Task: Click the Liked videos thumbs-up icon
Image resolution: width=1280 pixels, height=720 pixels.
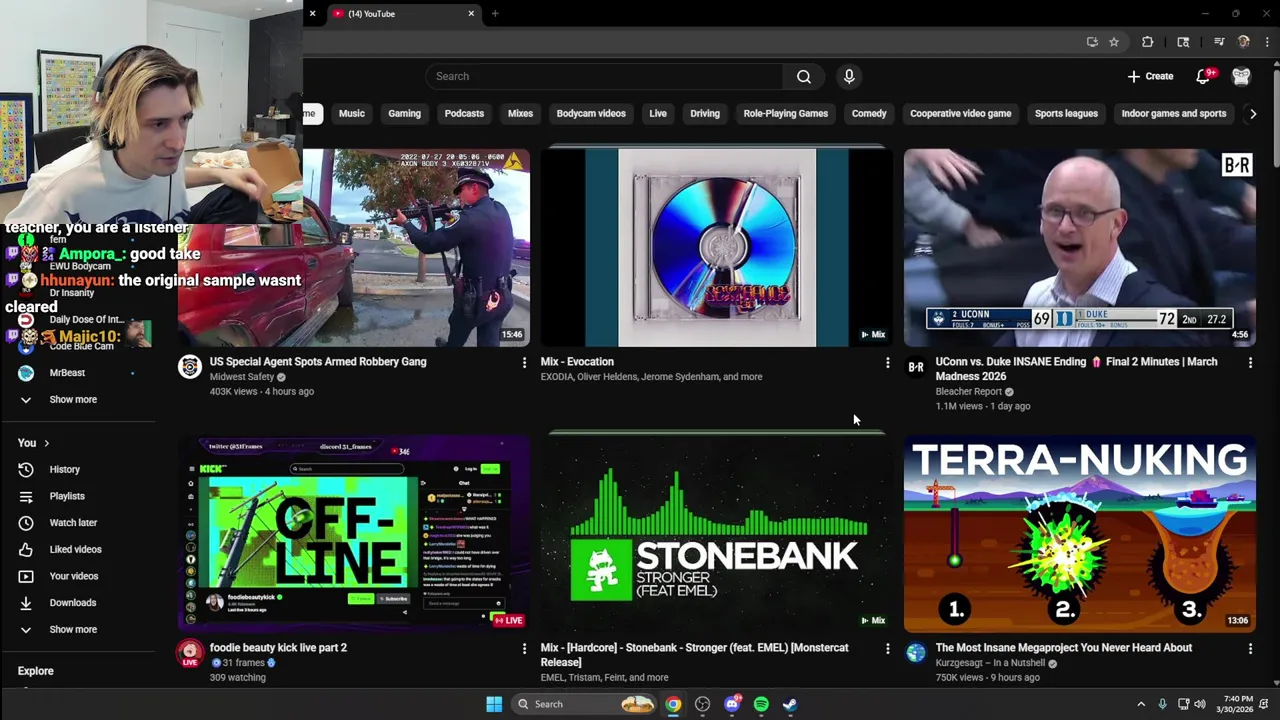Action: coord(26,549)
